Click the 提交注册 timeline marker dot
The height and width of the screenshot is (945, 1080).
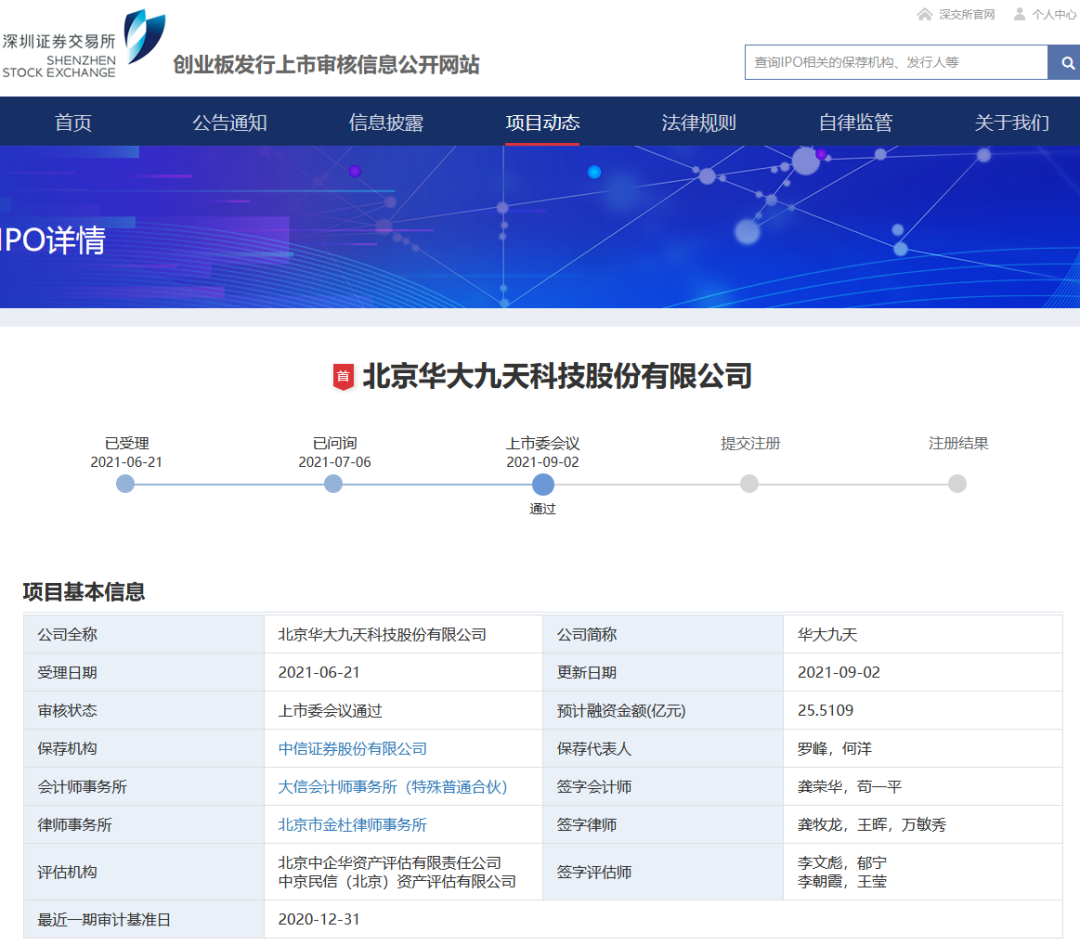749,484
